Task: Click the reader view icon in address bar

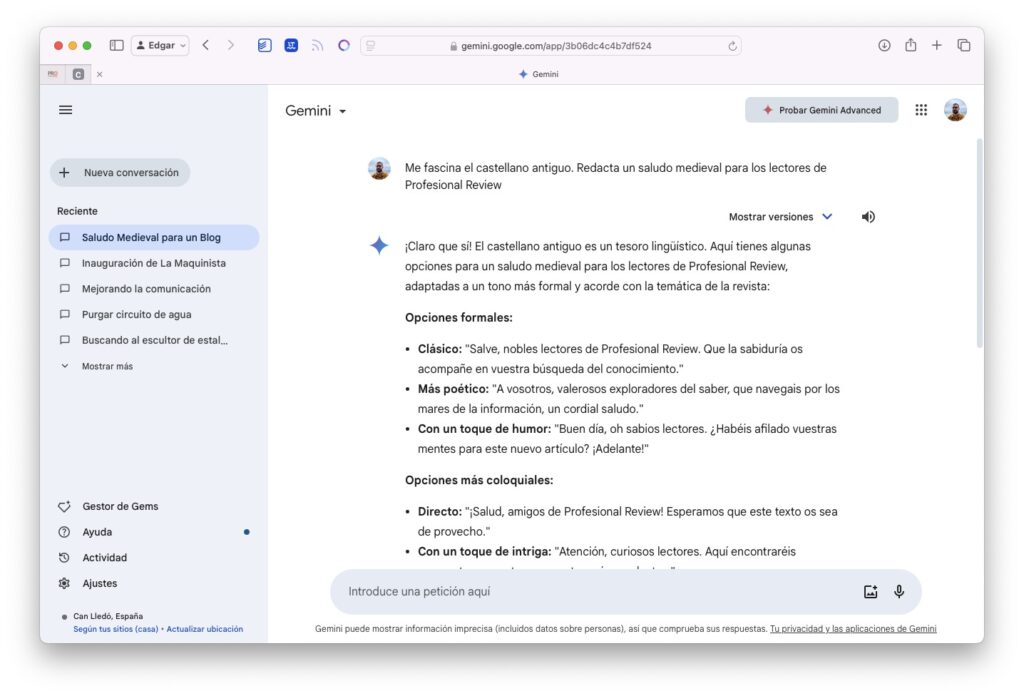Action: click(370, 46)
